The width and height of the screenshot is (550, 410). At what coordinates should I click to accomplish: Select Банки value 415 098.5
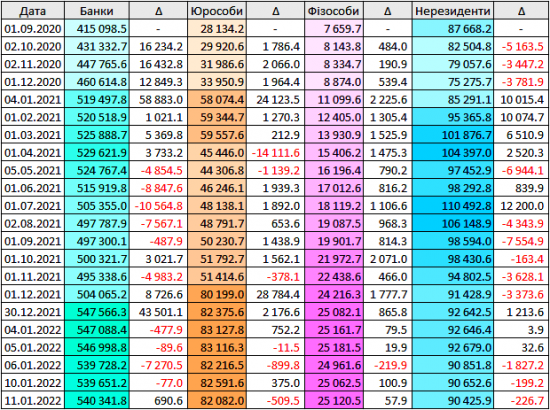[96, 29]
